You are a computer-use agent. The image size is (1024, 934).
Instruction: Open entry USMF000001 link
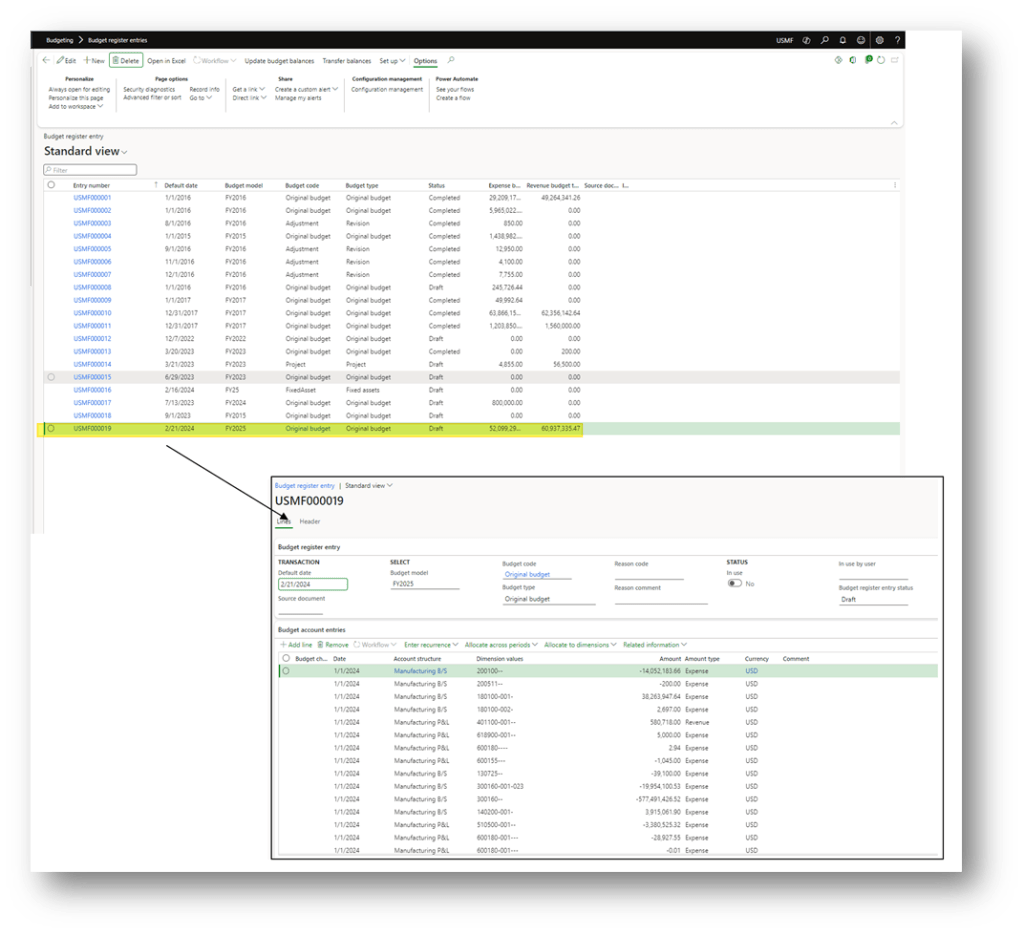[x=92, y=198]
